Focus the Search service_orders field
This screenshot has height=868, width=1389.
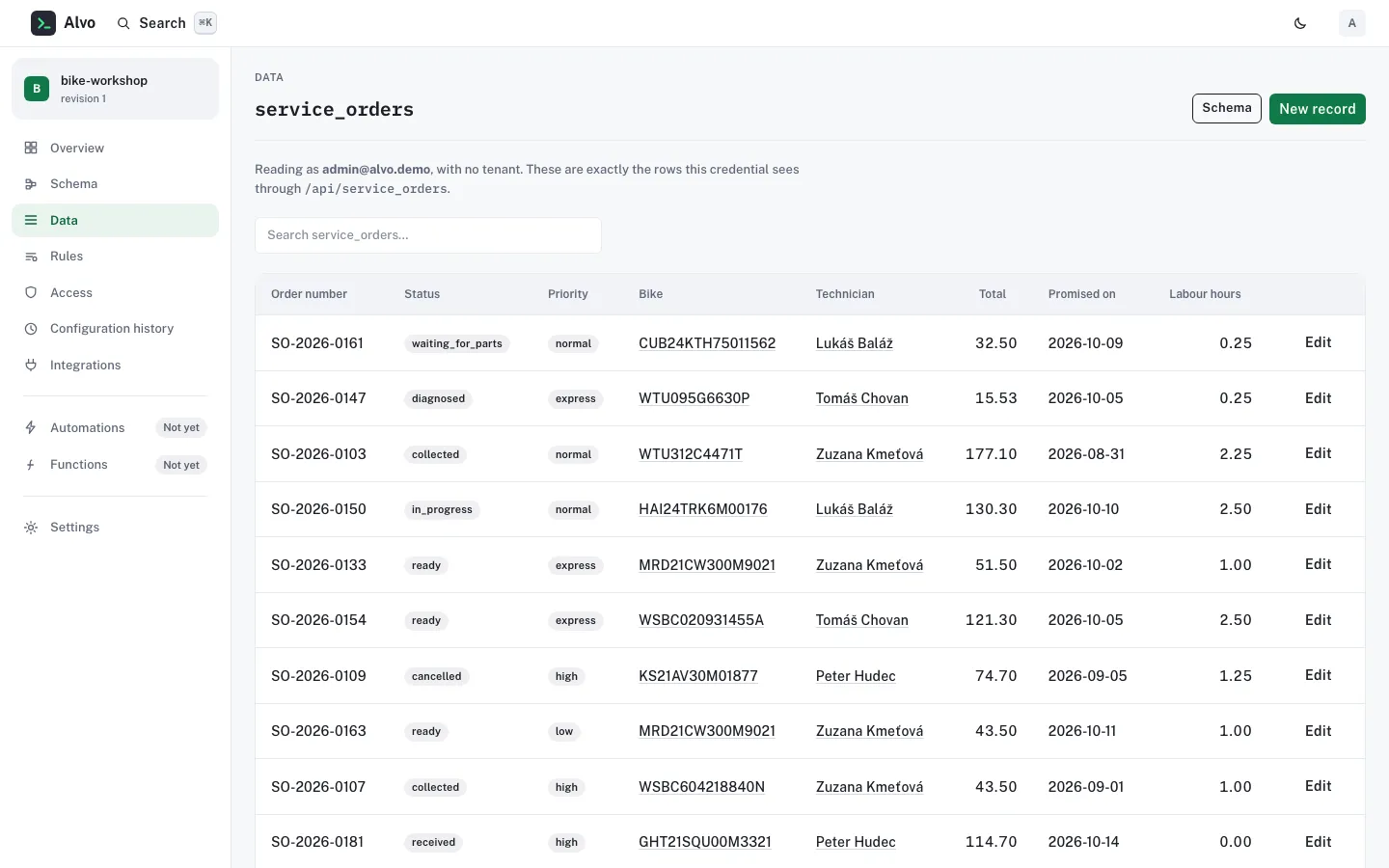click(x=428, y=235)
